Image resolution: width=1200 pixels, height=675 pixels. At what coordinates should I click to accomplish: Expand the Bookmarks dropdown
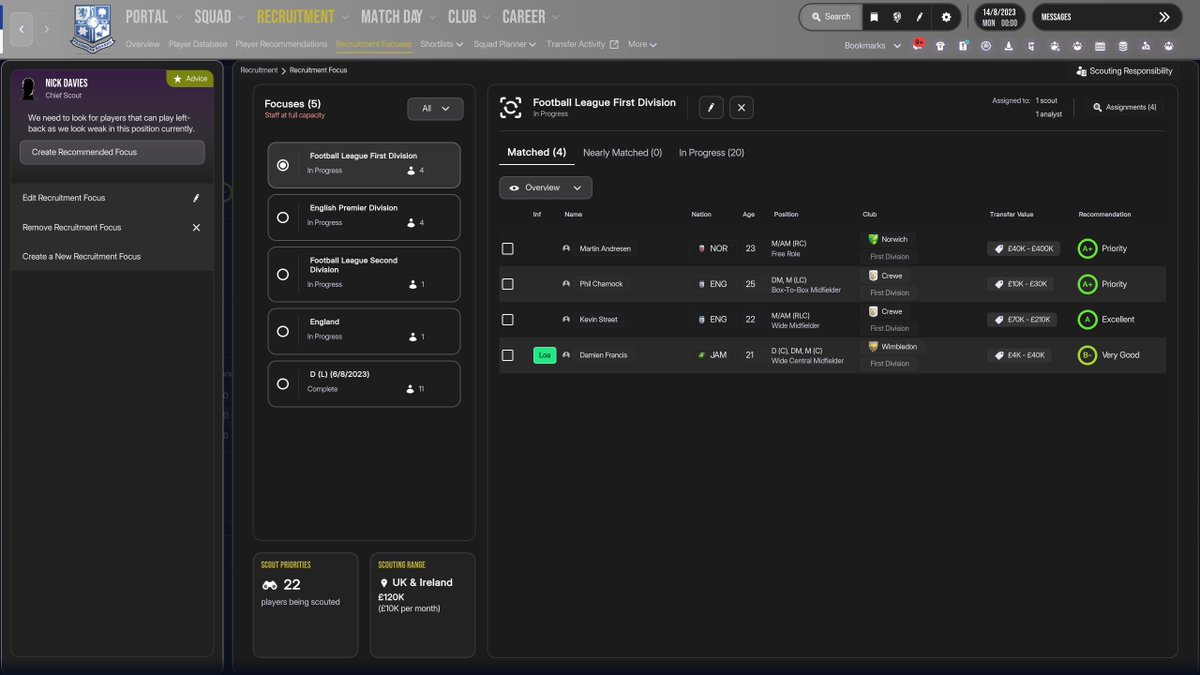872,45
